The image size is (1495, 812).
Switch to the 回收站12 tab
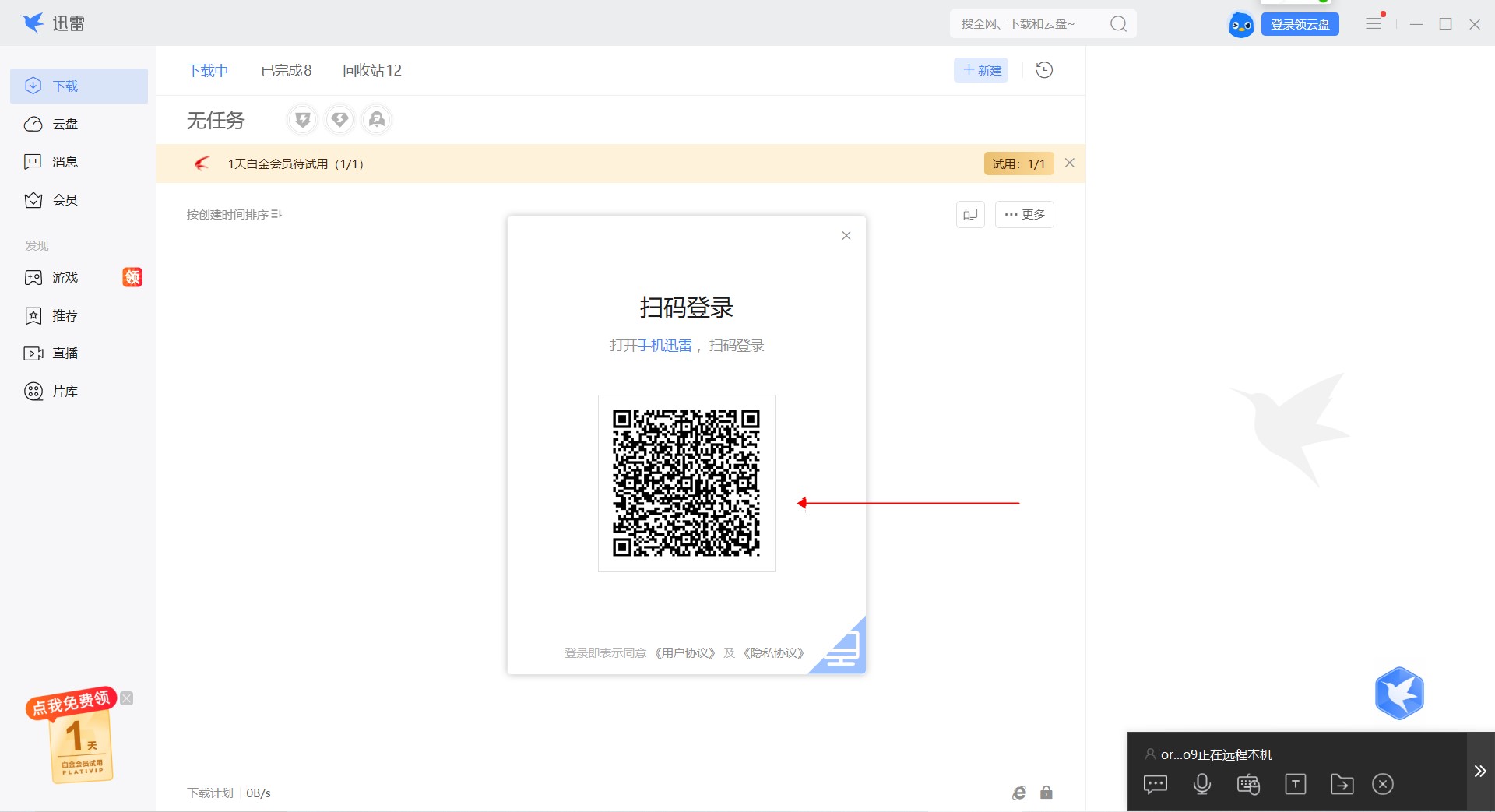pyautogui.click(x=372, y=71)
